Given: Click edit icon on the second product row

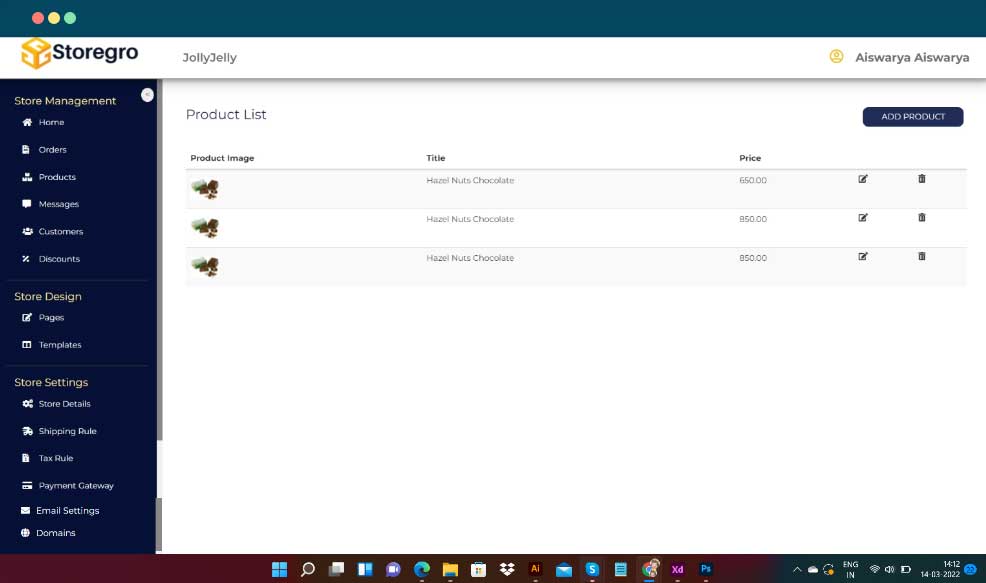Looking at the screenshot, I should pyautogui.click(x=863, y=218).
